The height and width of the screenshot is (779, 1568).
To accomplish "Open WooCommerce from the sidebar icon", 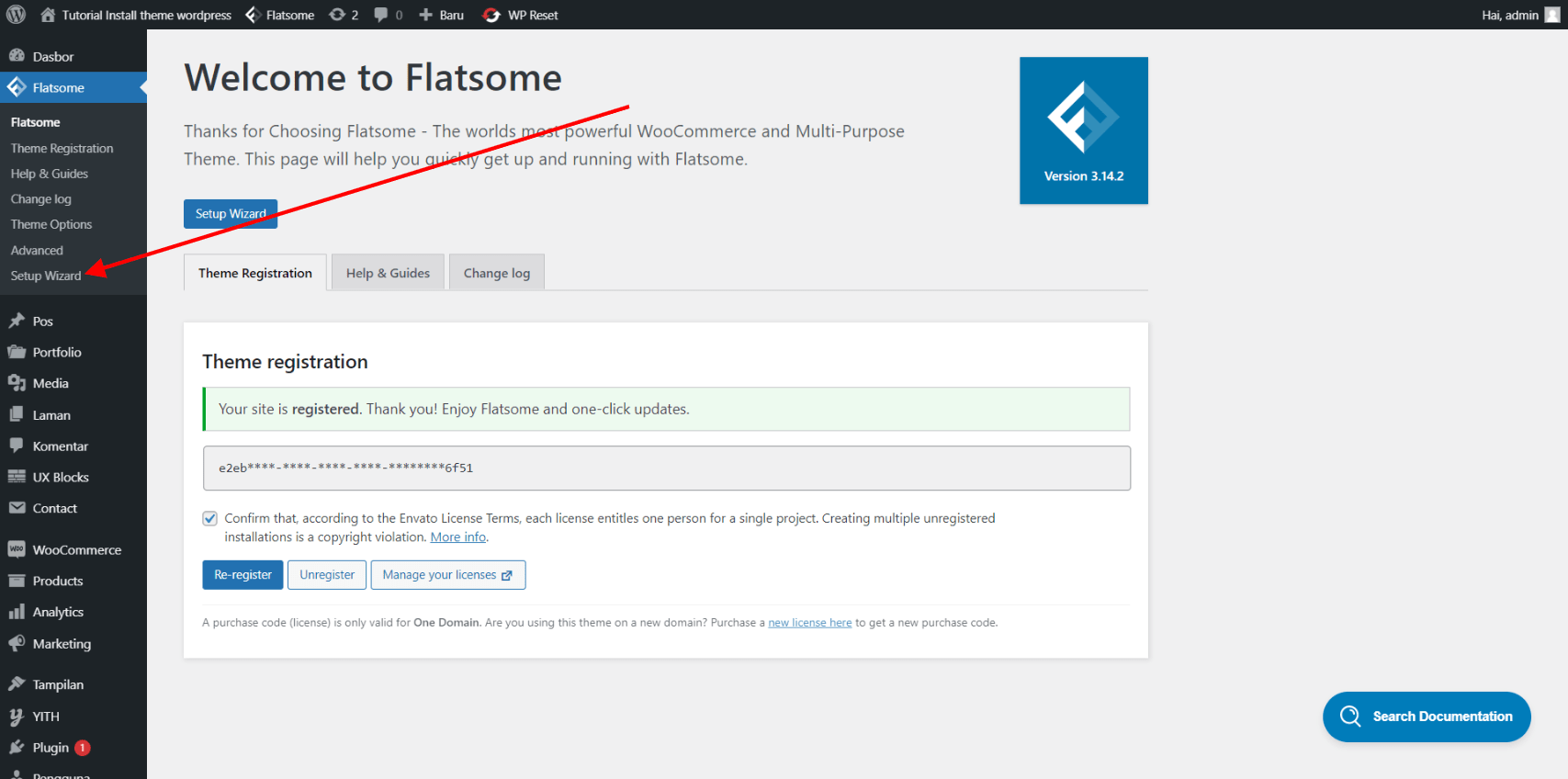I will [x=17, y=549].
